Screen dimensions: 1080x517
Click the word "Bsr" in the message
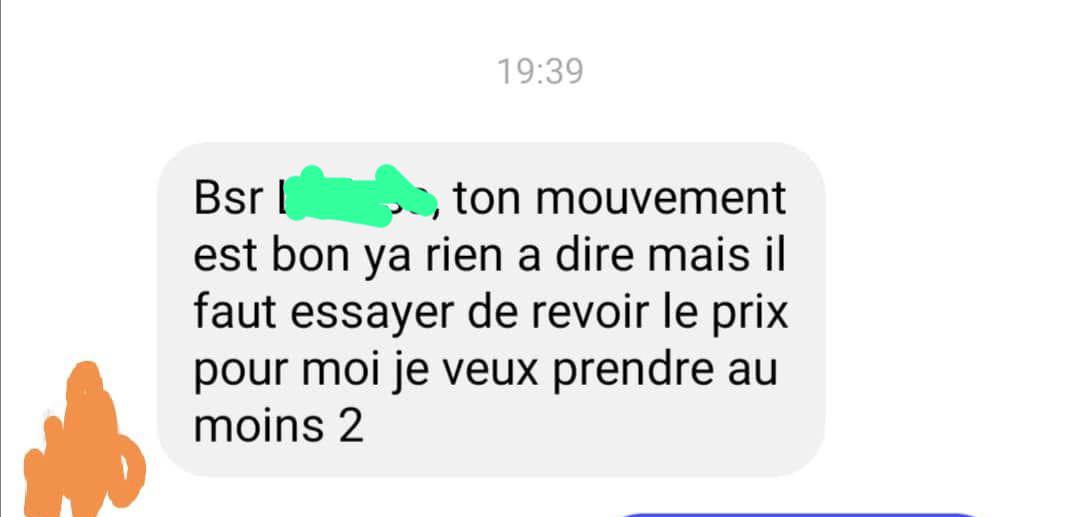click(228, 199)
